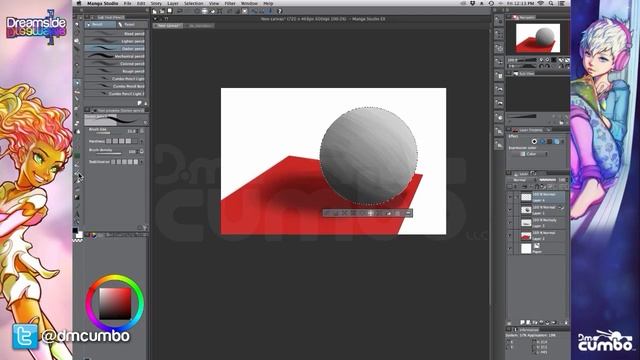Click the color wheel tab icon above color wheel
Image resolution: width=640 pixels, height=360 pixels.
tap(94, 235)
